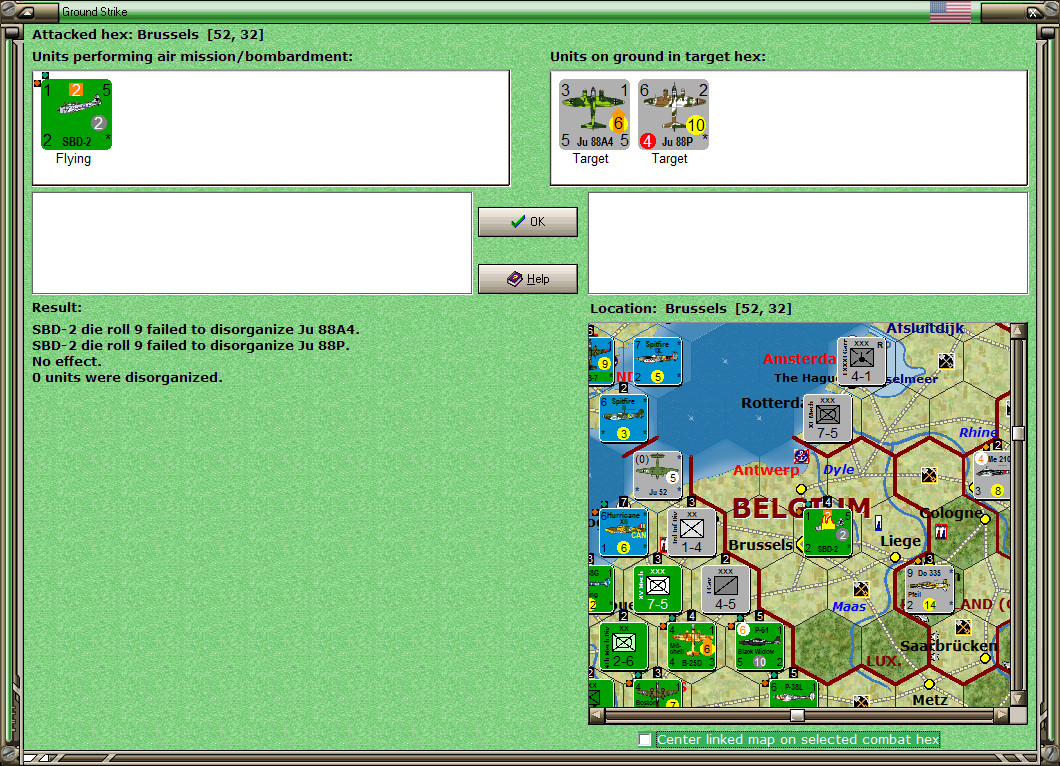1060x766 pixels.
Task: Click the US flag in title bar
Action: (x=950, y=11)
